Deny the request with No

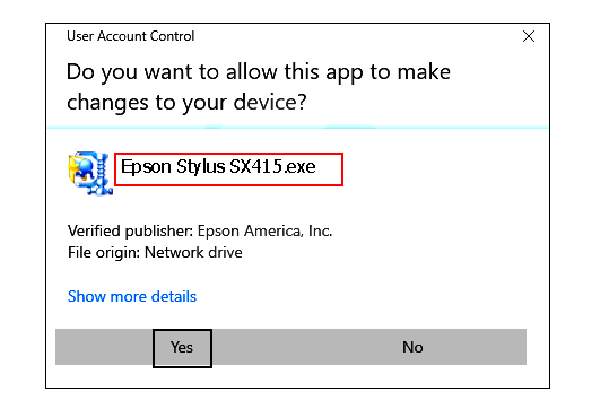point(412,347)
